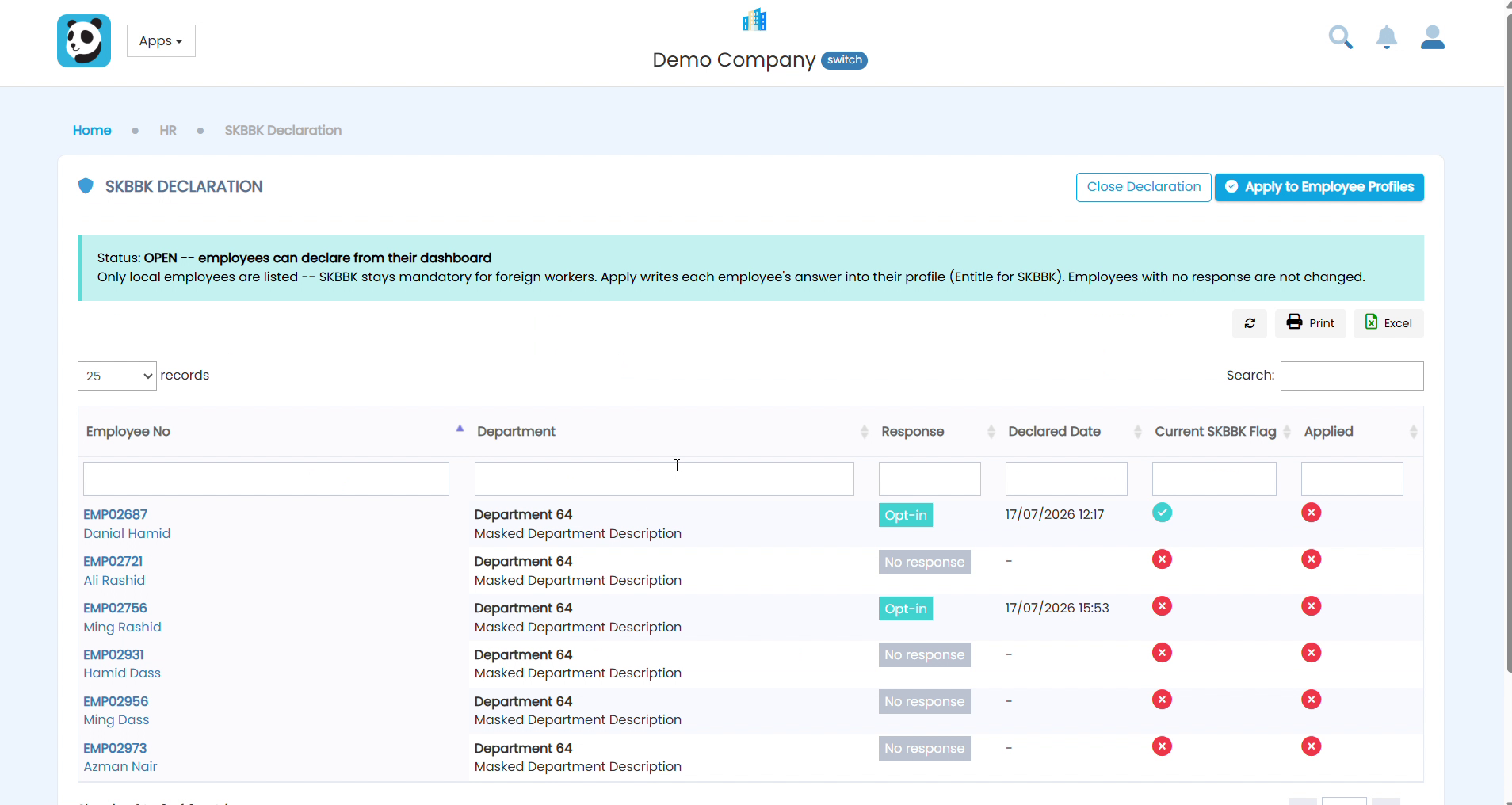Screen dimensions: 1512x805
Task: Click the Declared Date filter field
Action: tap(1067, 479)
